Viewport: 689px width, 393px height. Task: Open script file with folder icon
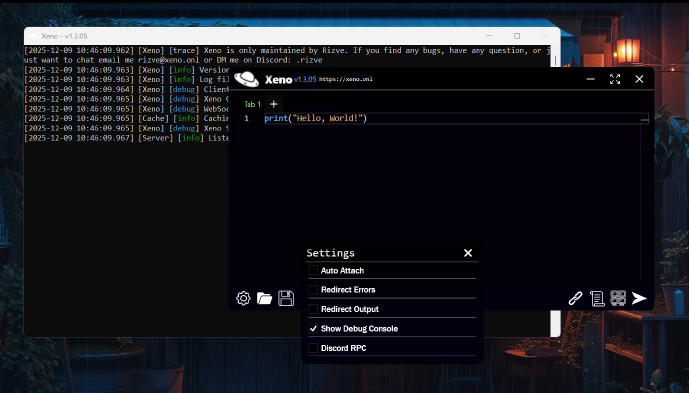coord(265,298)
